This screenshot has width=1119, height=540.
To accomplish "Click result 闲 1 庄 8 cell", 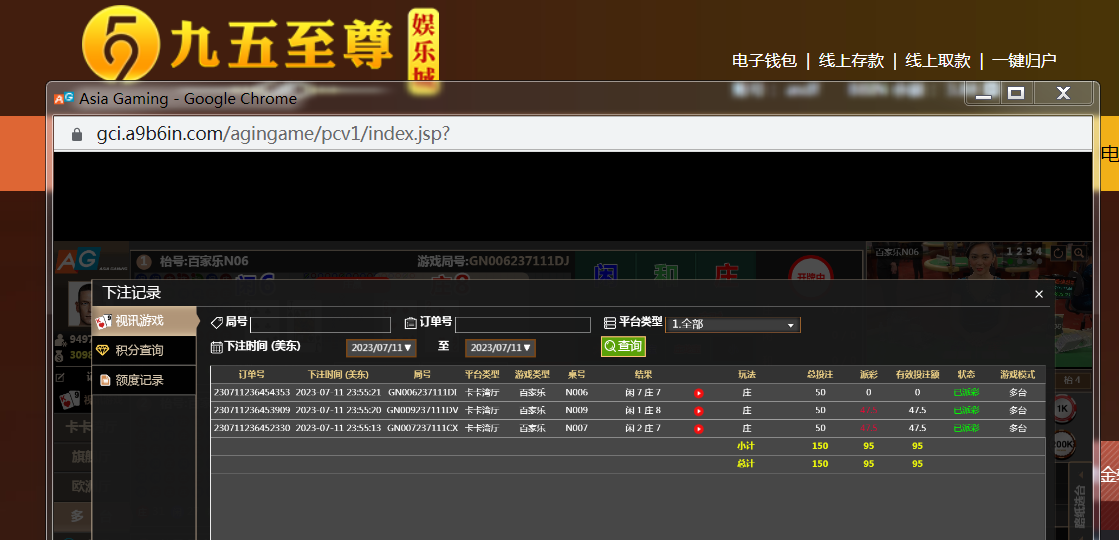I will coord(643,410).
